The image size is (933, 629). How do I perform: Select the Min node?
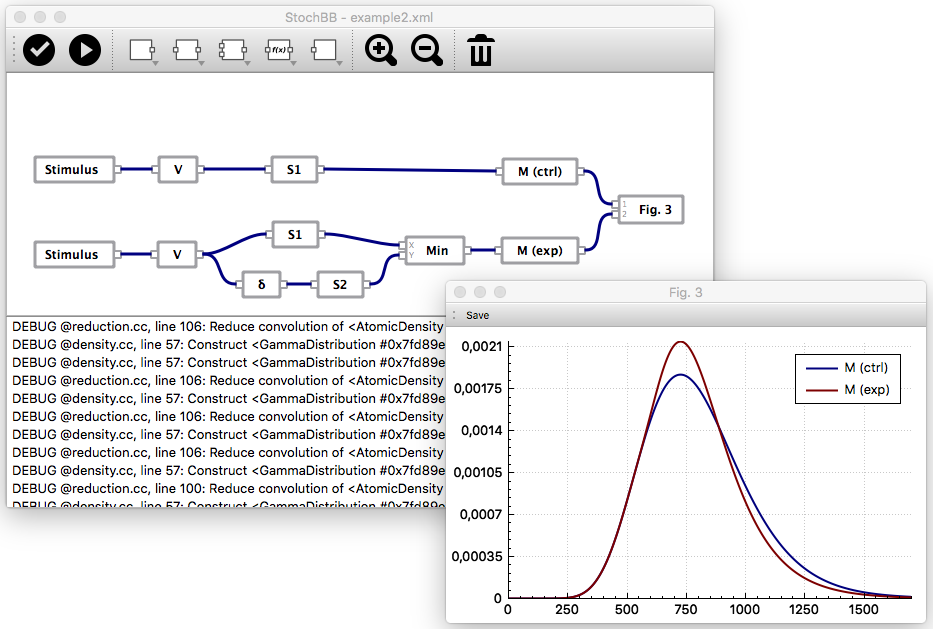pyautogui.click(x=437, y=250)
